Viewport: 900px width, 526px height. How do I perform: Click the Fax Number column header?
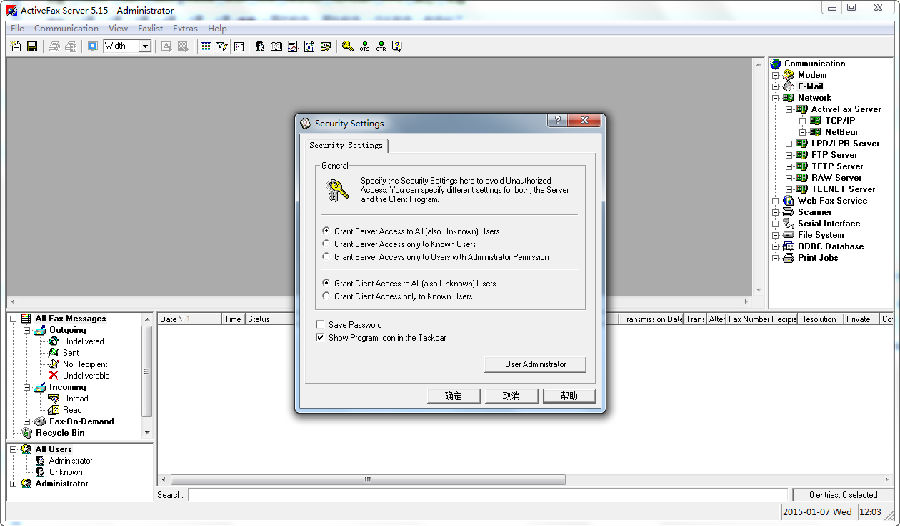tap(748, 319)
